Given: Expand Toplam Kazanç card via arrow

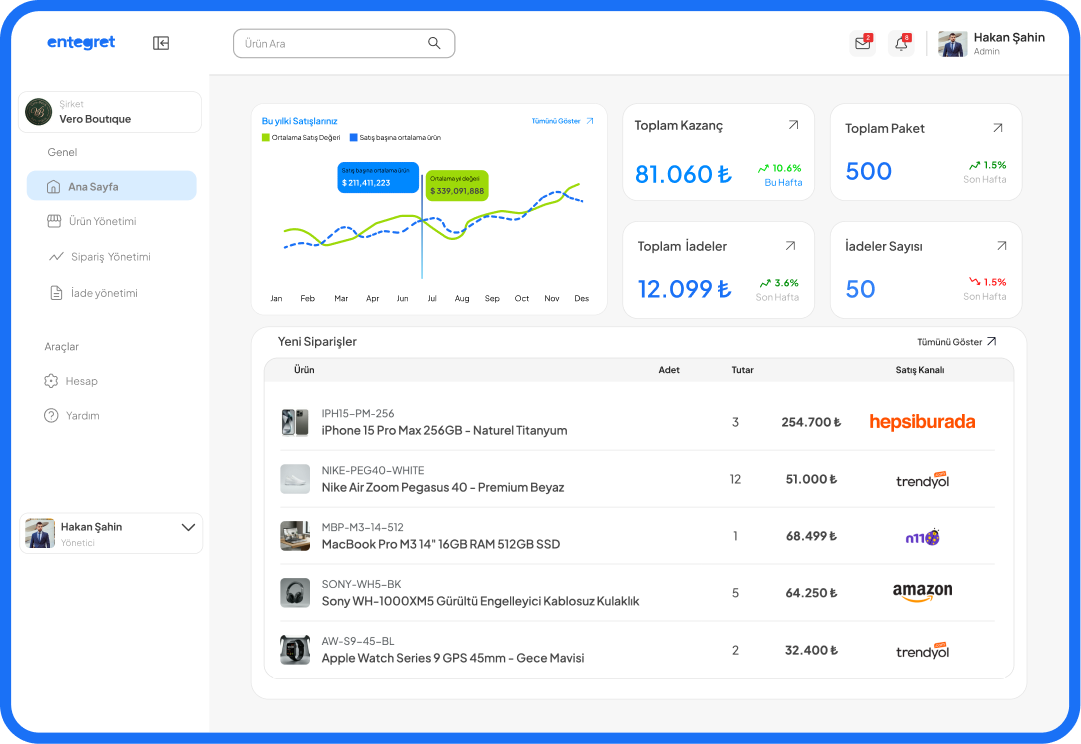Looking at the screenshot, I should click(x=792, y=125).
